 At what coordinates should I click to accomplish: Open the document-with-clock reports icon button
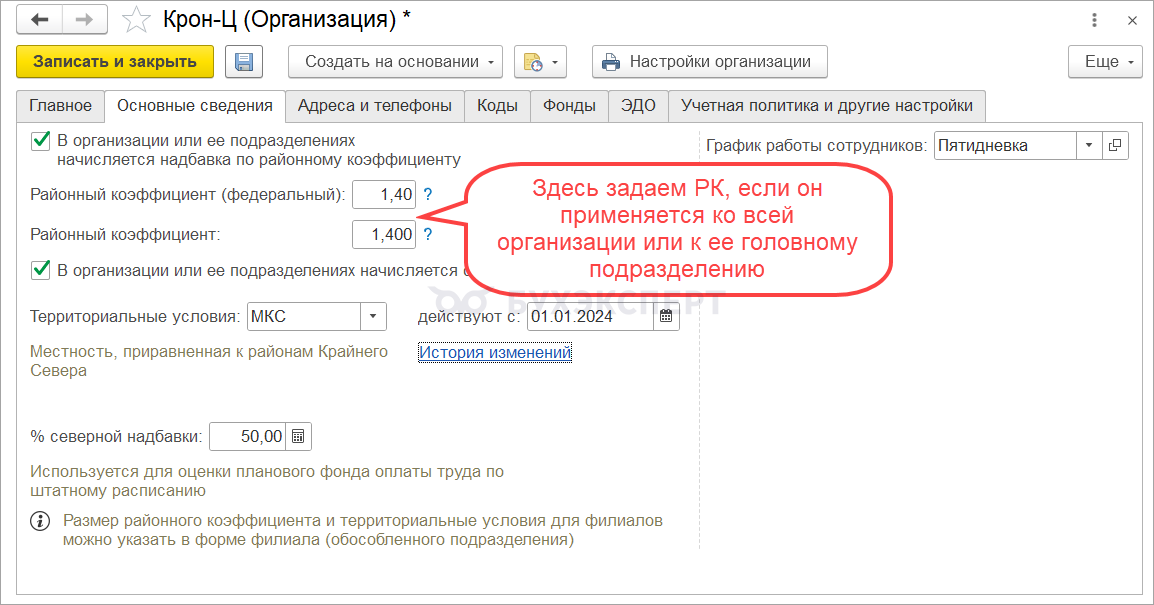540,62
